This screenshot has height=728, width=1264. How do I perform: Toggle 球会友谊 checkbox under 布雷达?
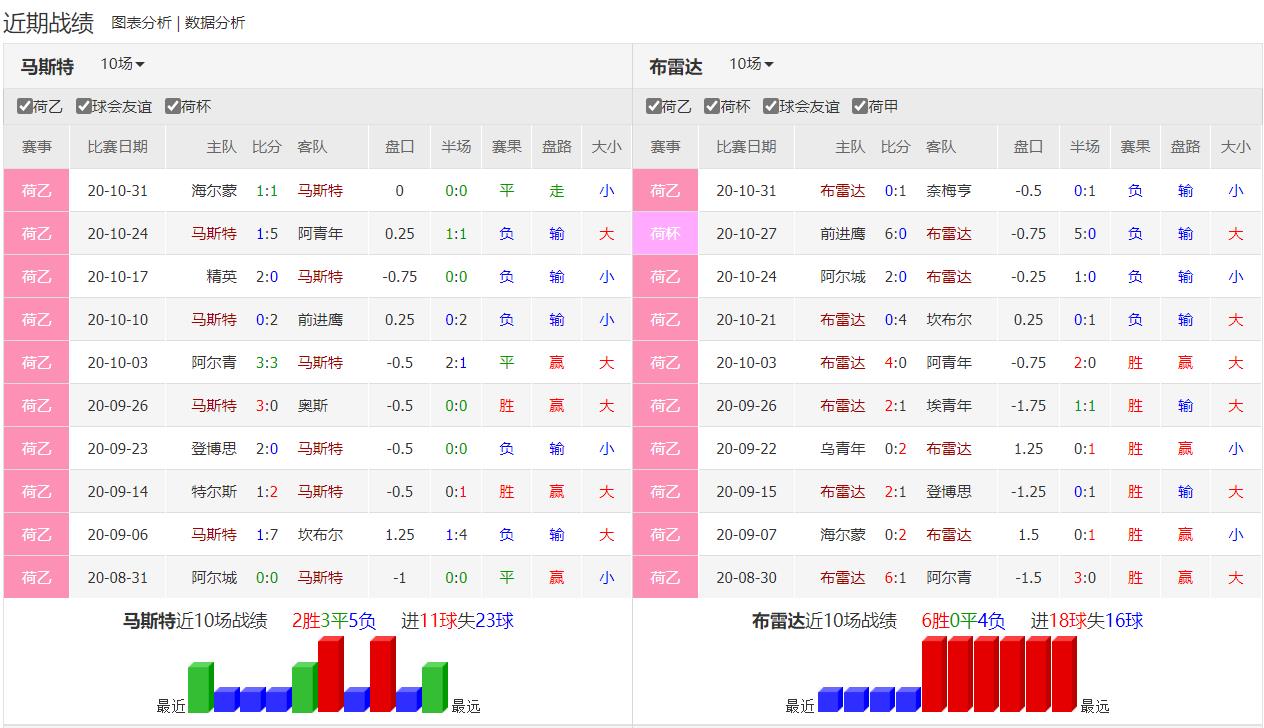pos(771,106)
